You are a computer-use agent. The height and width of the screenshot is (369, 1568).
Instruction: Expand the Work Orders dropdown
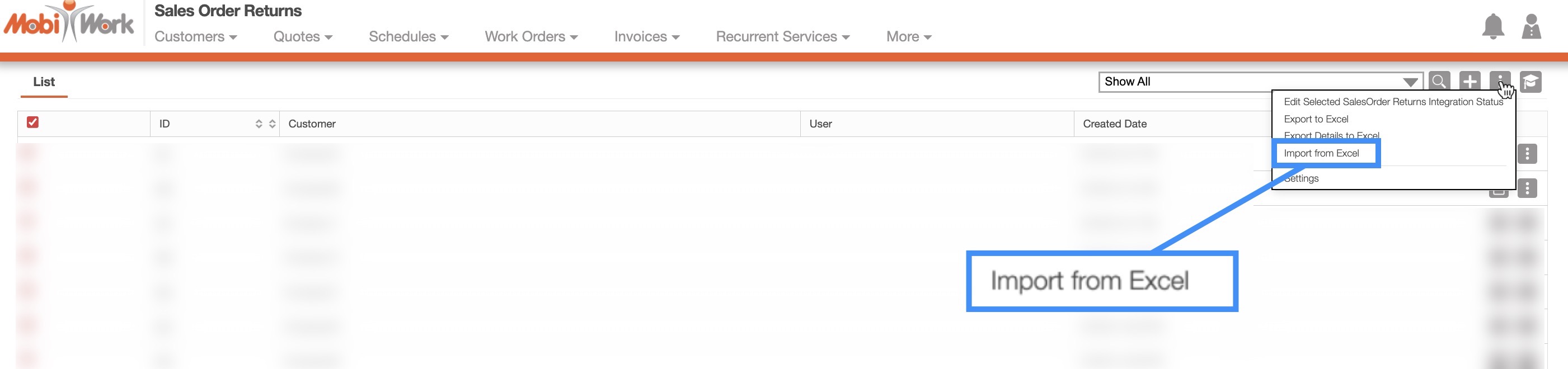(x=531, y=36)
